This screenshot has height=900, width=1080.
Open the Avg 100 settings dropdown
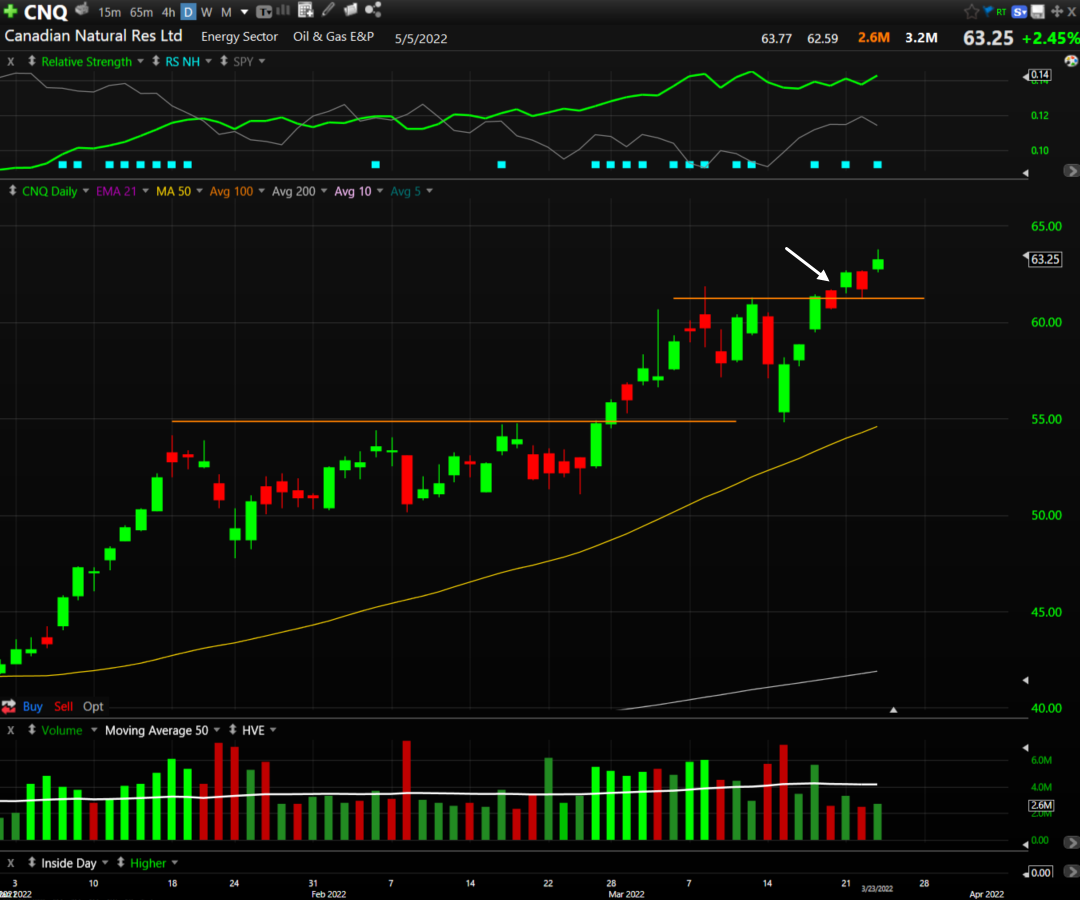tap(262, 191)
